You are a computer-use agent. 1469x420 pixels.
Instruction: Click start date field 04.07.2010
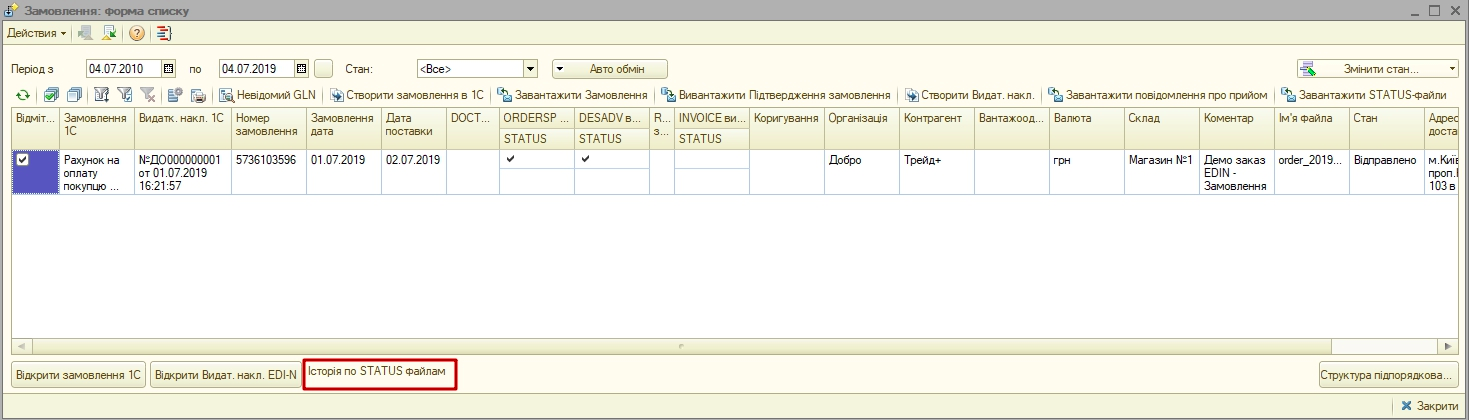coord(124,69)
